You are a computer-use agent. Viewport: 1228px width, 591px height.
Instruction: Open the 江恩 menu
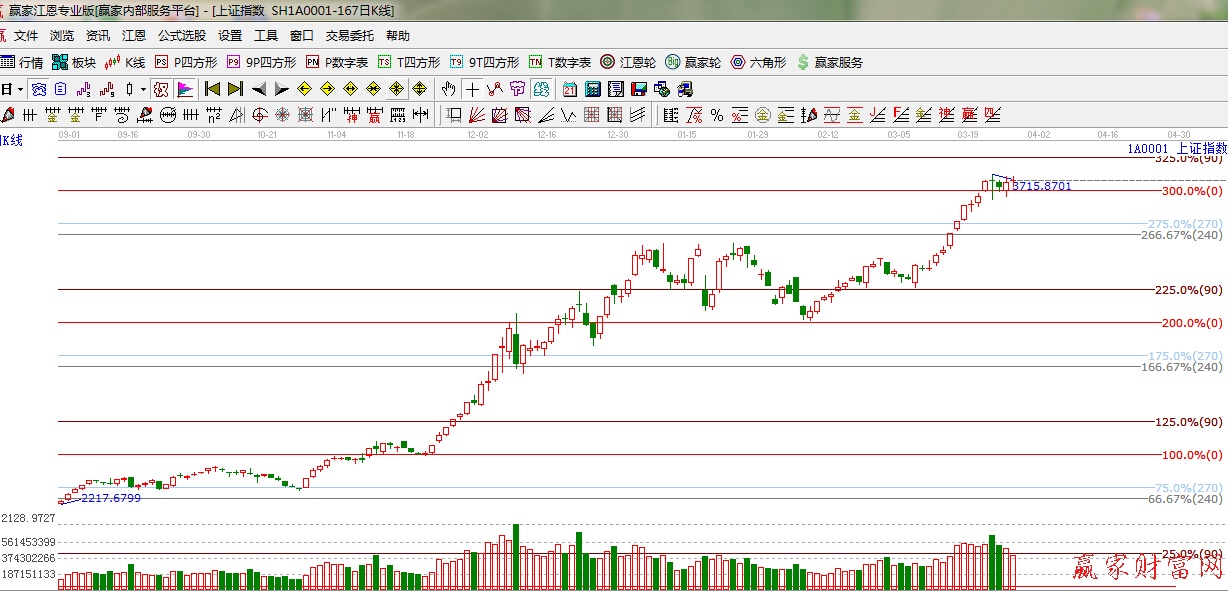134,36
